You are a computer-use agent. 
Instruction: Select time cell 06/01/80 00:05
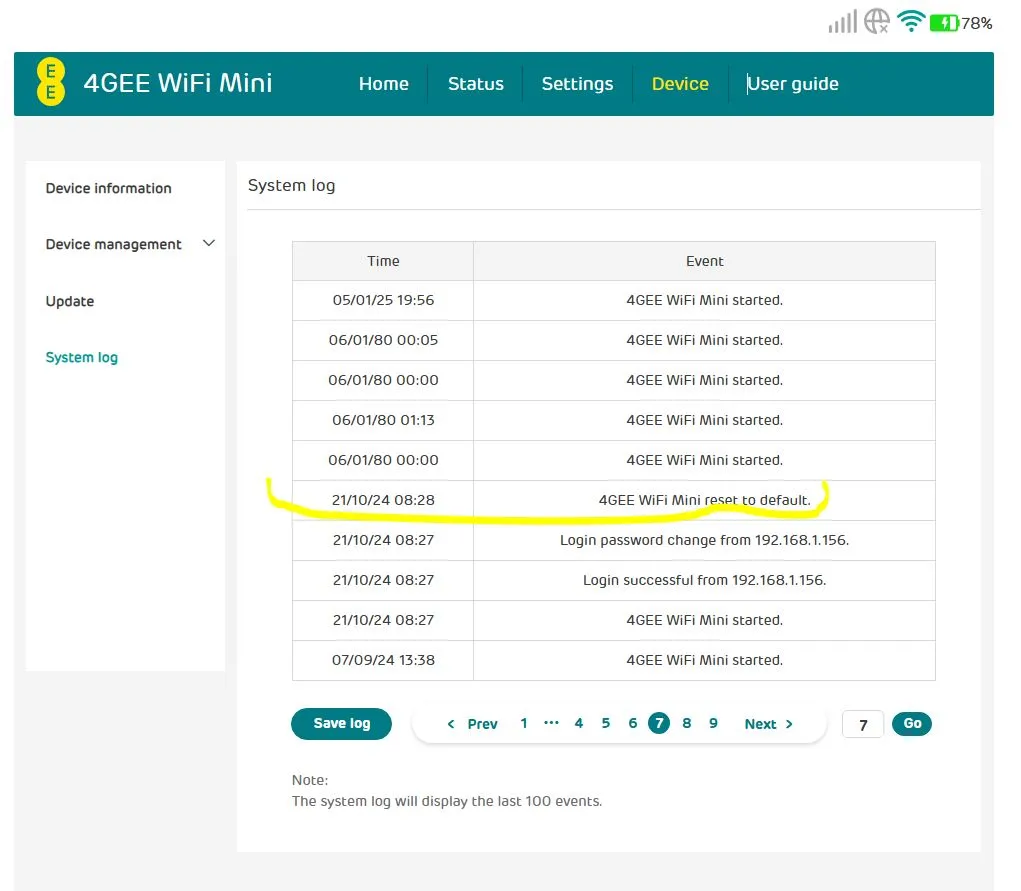tap(383, 341)
